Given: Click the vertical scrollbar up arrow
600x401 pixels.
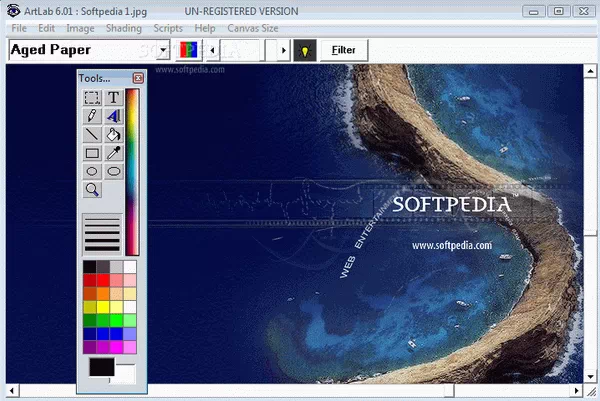Looking at the screenshot, I should 590,71.
